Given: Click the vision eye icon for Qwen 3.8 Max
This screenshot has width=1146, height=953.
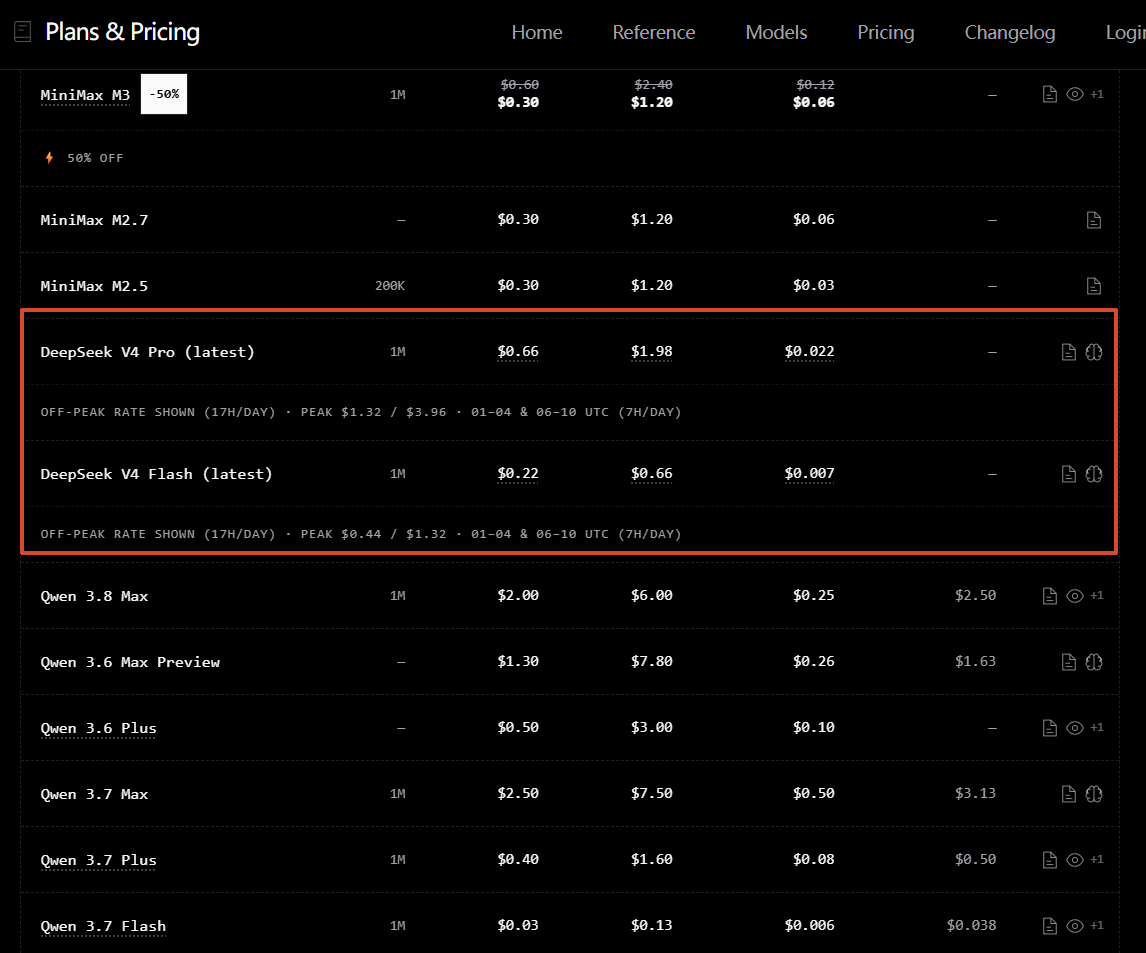Looking at the screenshot, I should (x=1074, y=596).
